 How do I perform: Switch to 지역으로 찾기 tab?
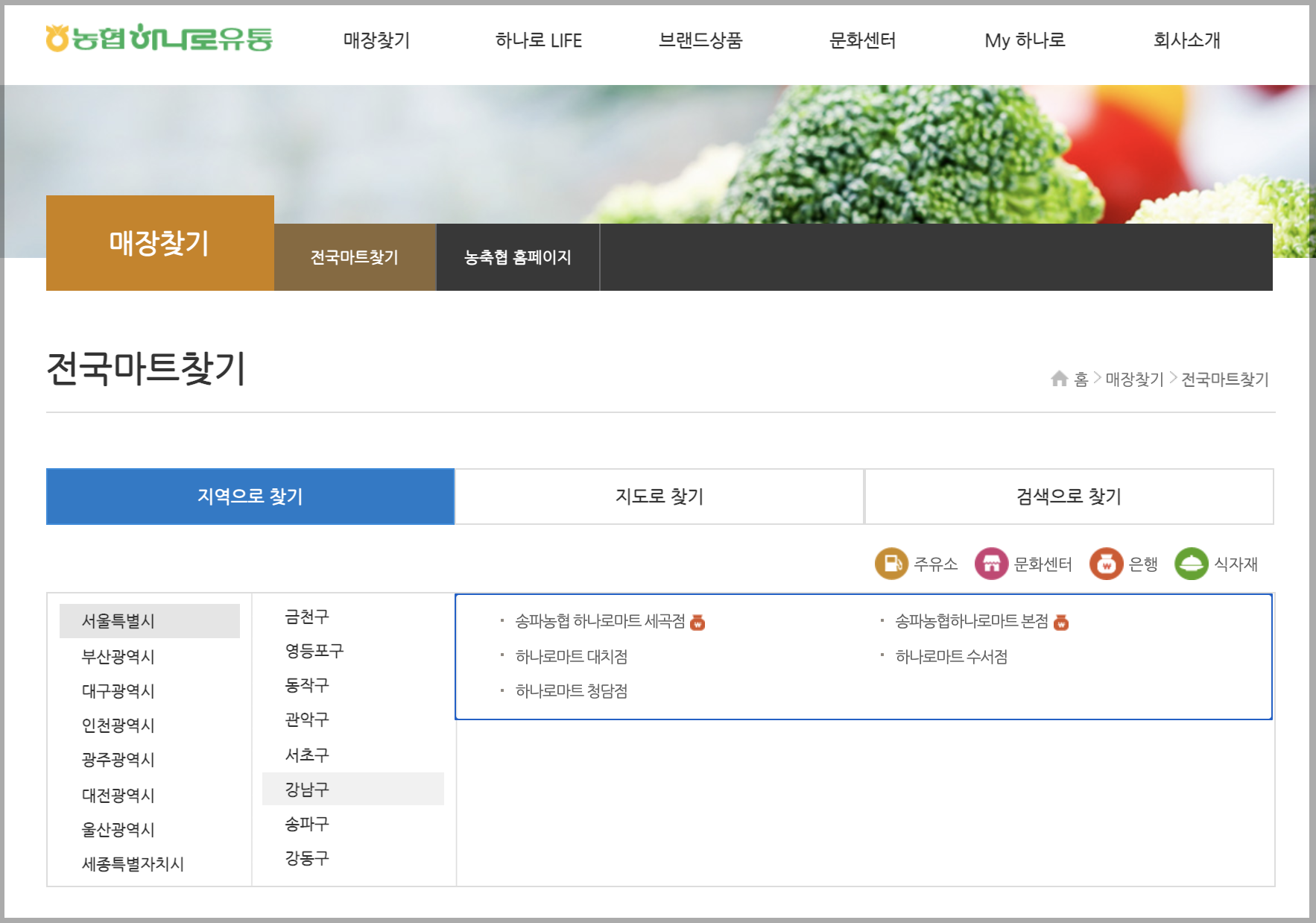pos(250,497)
